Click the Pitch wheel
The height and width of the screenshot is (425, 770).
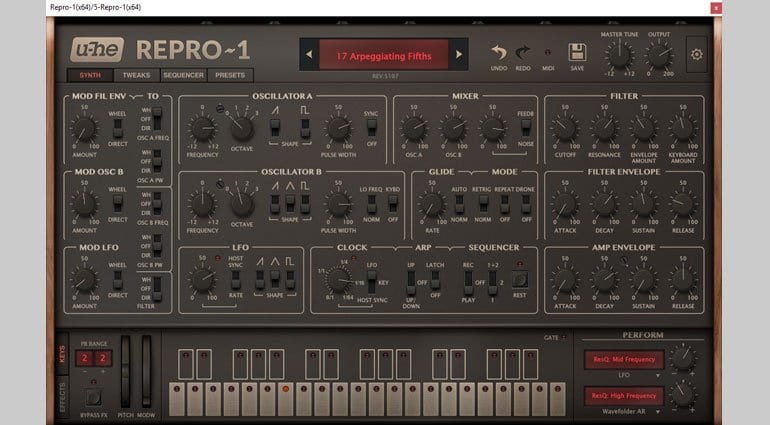click(x=126, y=371)
